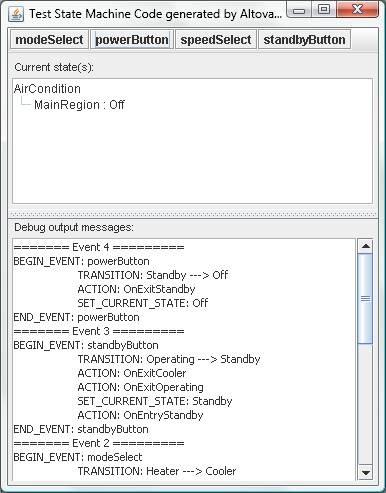
Task: Click the Java icon in title bar
Action: pos(16,14)
